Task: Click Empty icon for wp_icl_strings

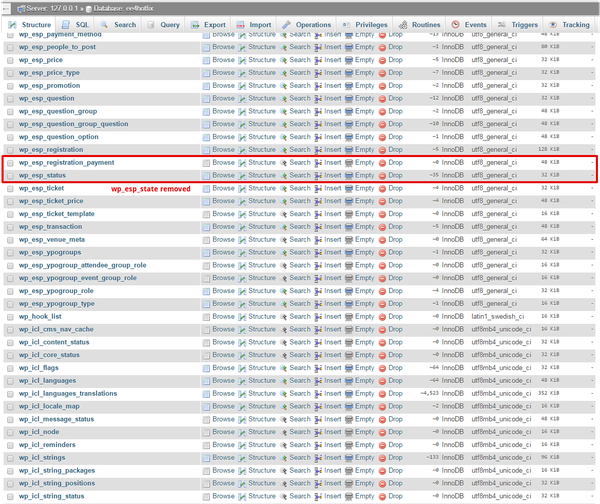Action: point(349,458)
